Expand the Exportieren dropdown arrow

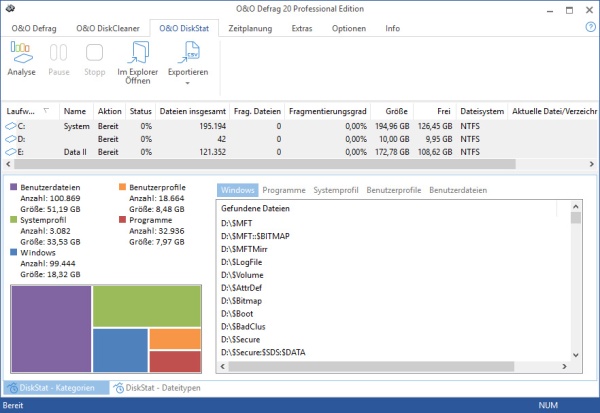click(188, 83)
